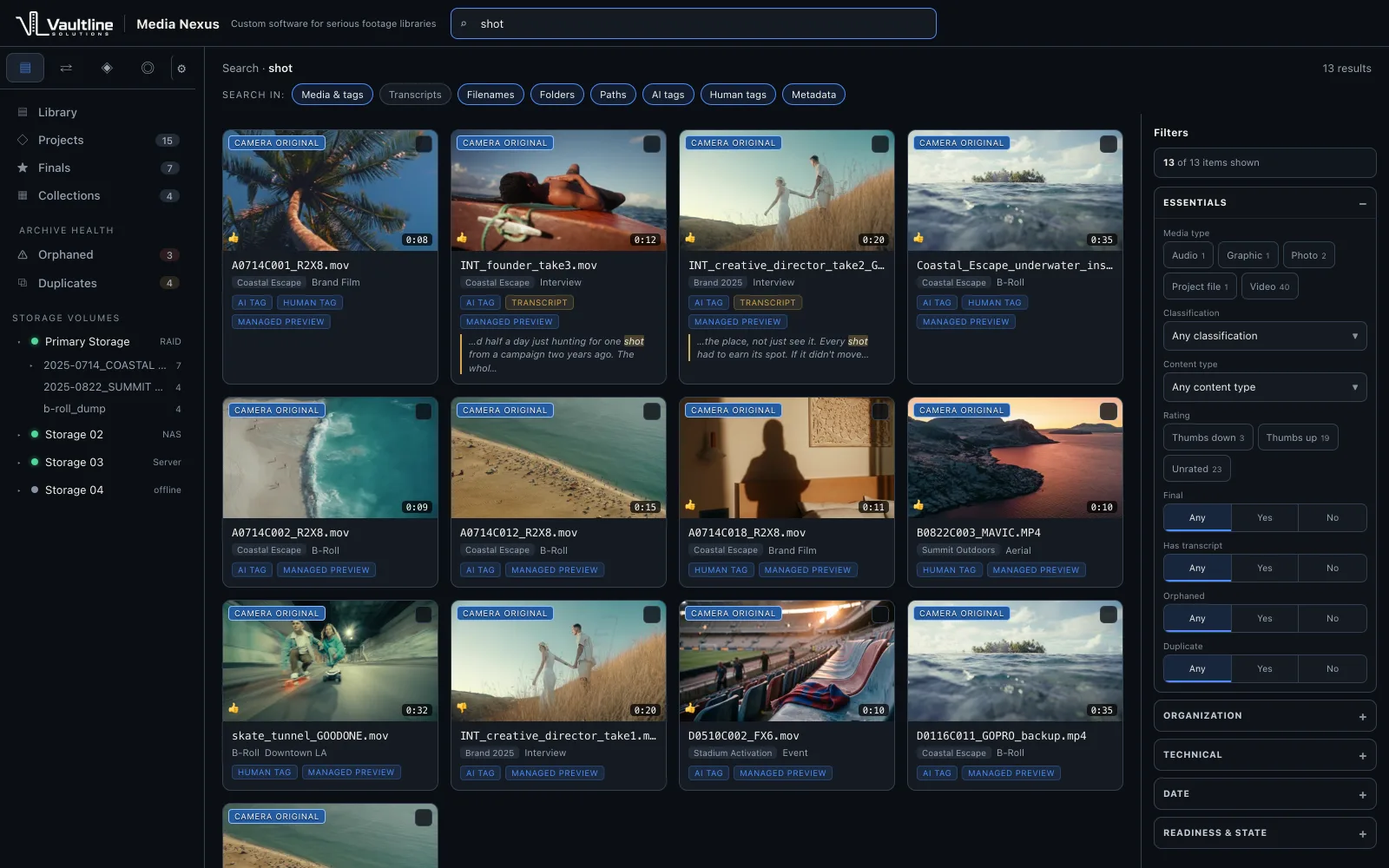Open the D0116C011_GOPRO_backup.mp4 thumbnail
1389x868 pixels.
(1015, 661)
